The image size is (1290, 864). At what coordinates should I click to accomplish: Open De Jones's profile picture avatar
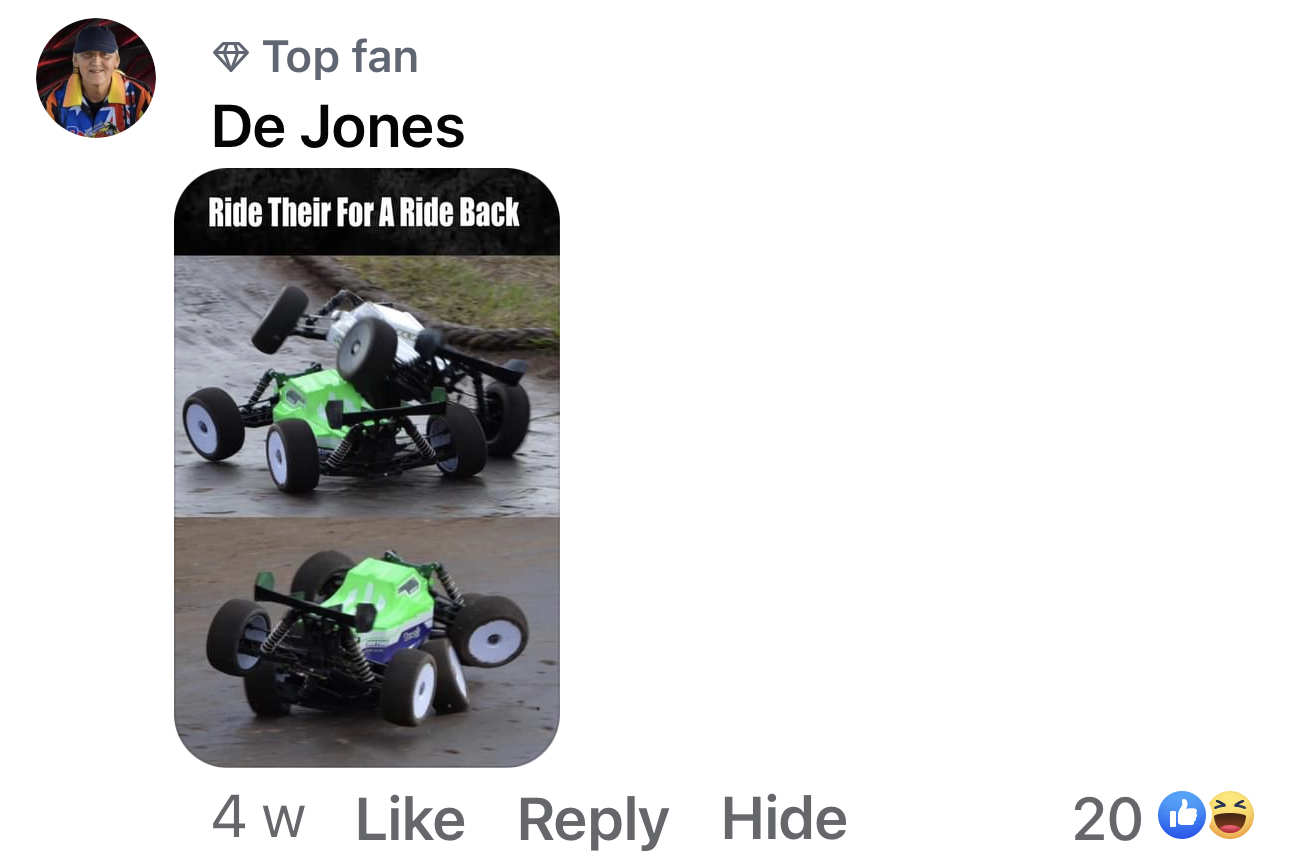click(x=96, y=77)
